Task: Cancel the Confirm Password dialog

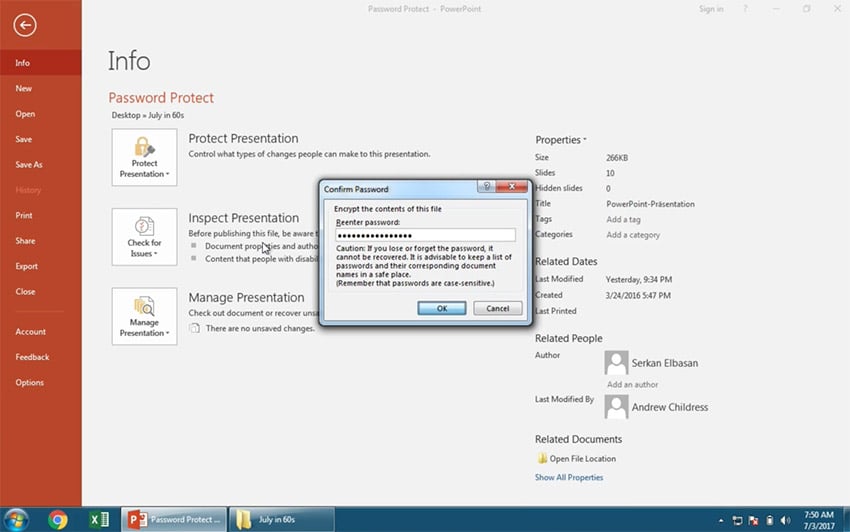Action: [x=498, y=308]
